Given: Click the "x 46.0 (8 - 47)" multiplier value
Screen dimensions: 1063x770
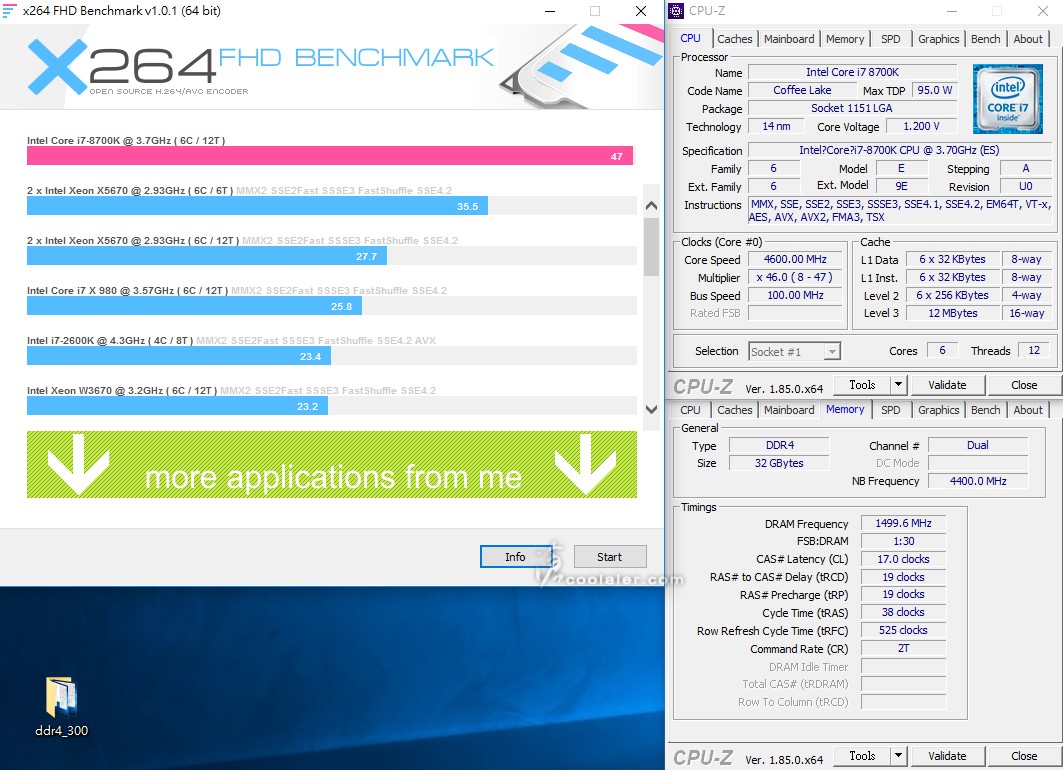Looking at the screenshot, I should pyautogui.click(x=795, y=277).
